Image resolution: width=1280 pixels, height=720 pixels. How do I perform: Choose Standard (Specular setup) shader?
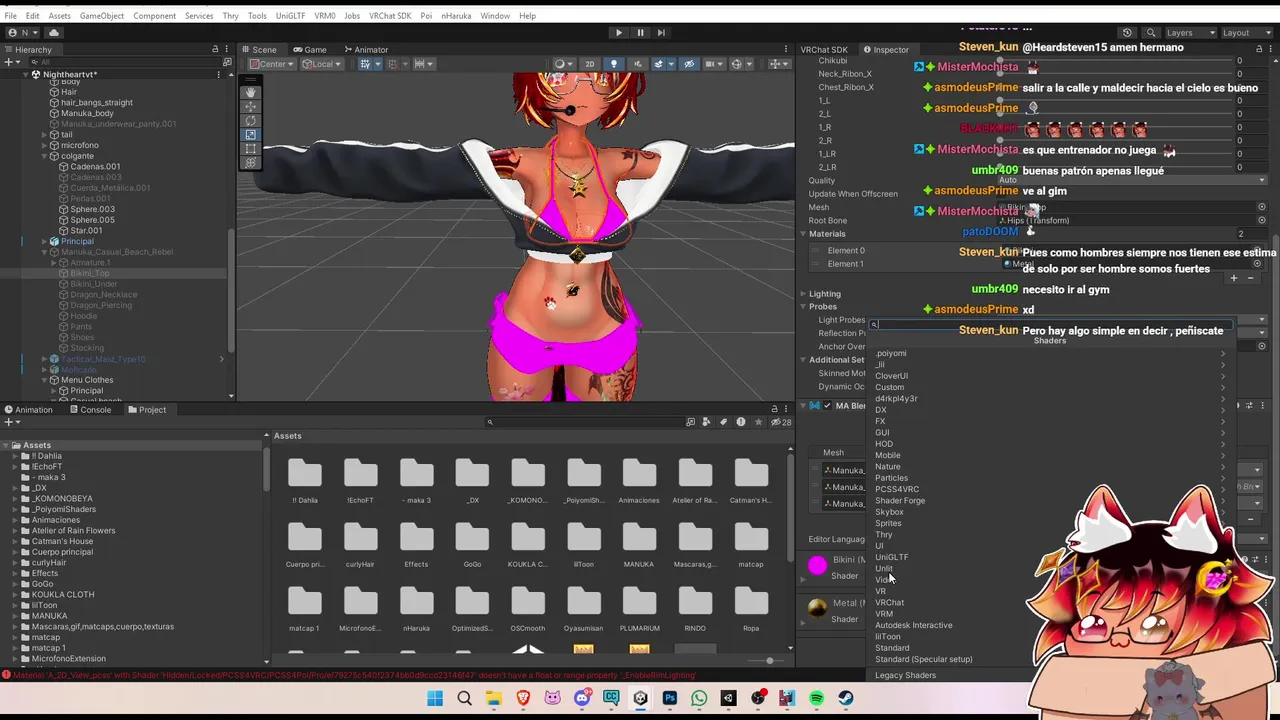coord(1050,659)
